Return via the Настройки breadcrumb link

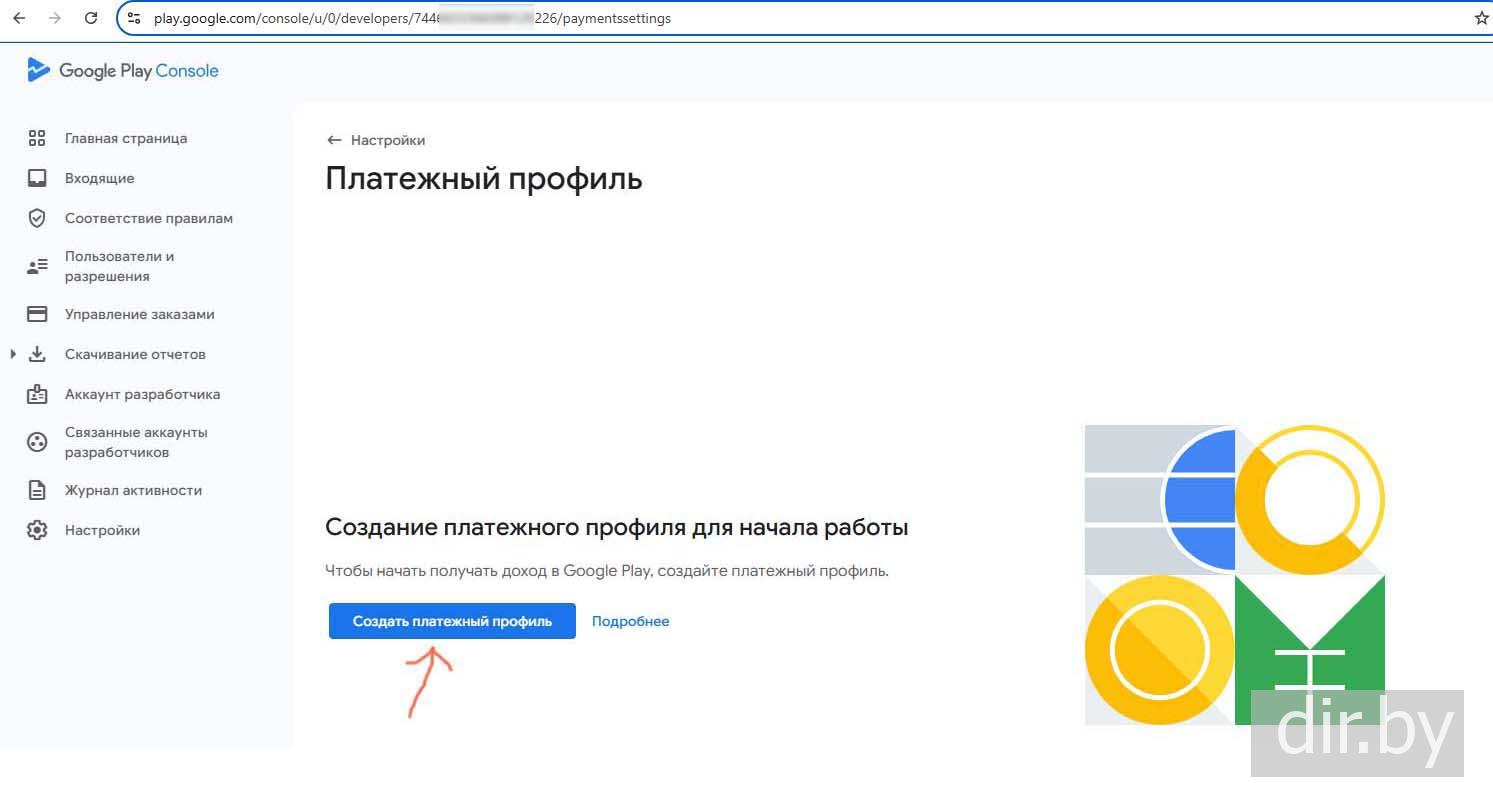388,140
